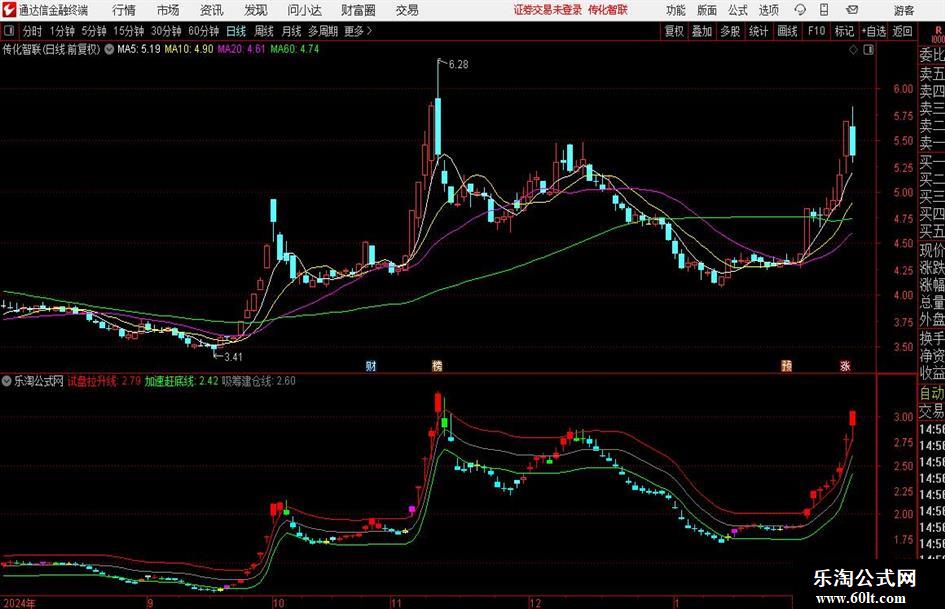Add stock via +自选 button

click(874, 31)
